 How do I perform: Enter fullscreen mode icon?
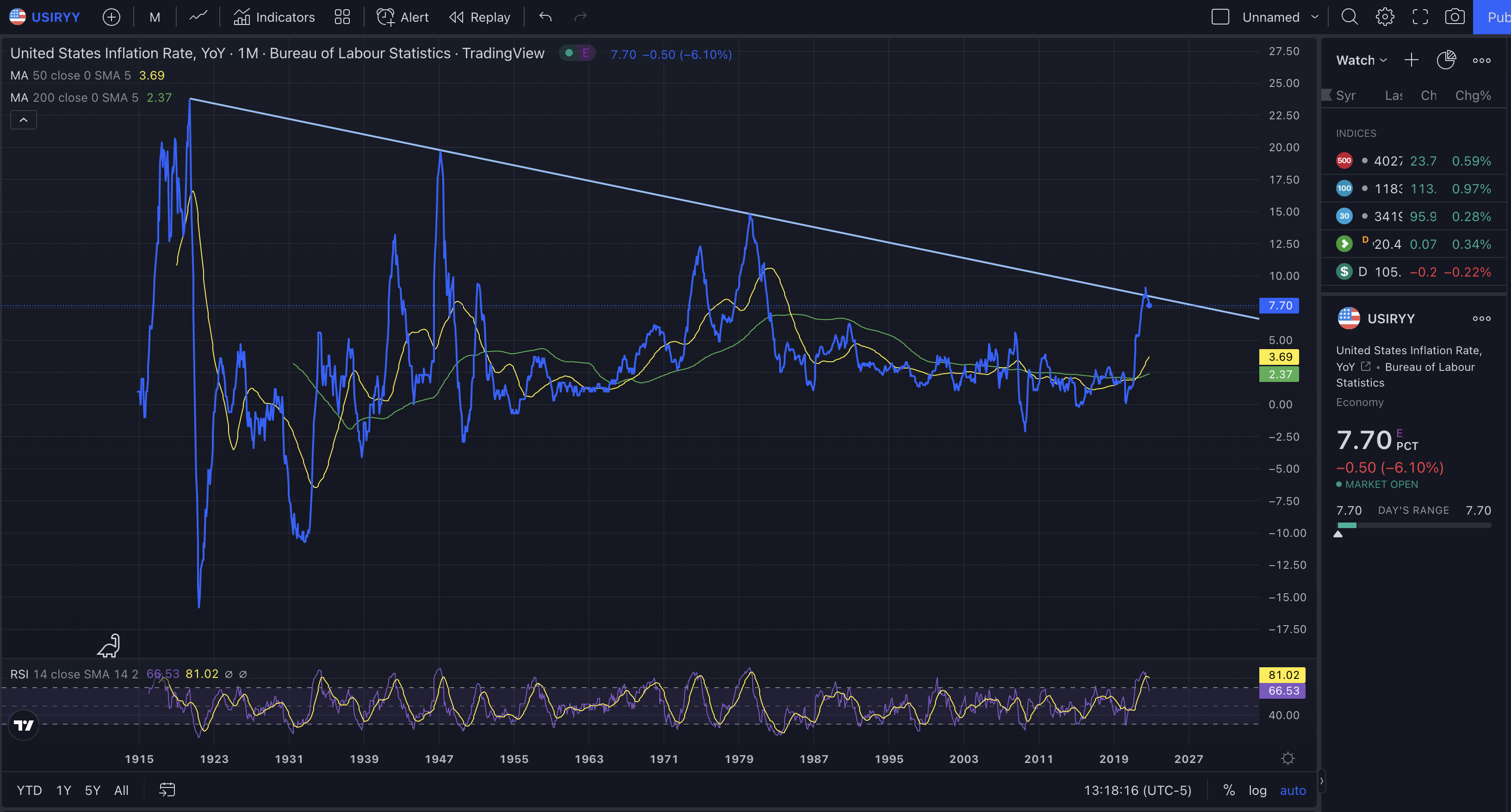pos(1420,17)
